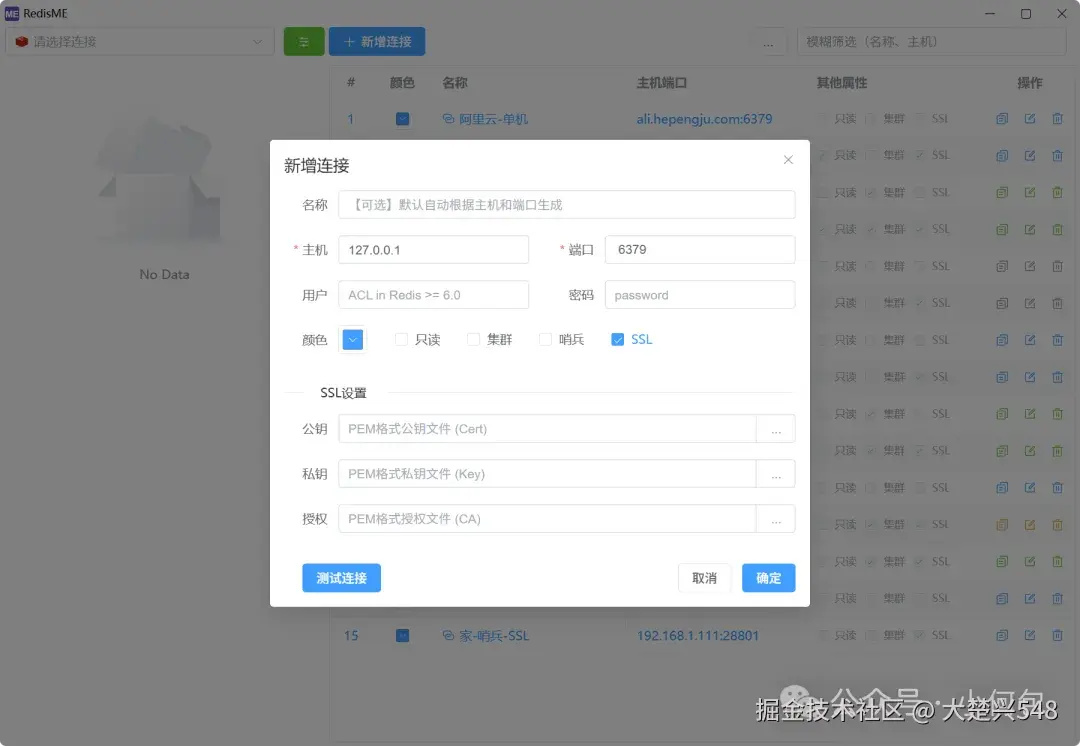Click the RedisME app icon in title bar
Image resolution: width=1080 pixels, height=746 pixels.
tap(12, 13)
